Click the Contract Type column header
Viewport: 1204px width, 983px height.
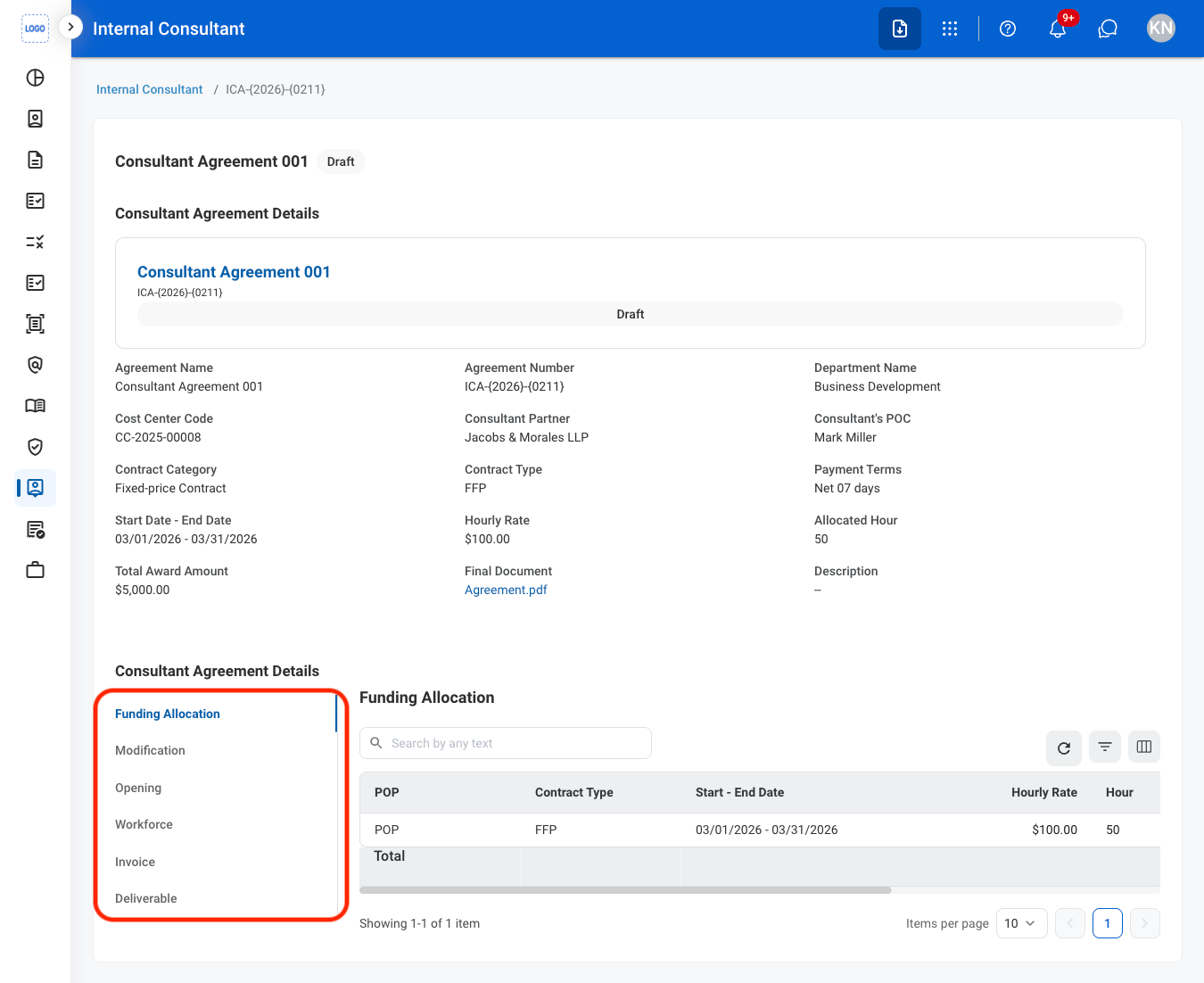point(574,792)
